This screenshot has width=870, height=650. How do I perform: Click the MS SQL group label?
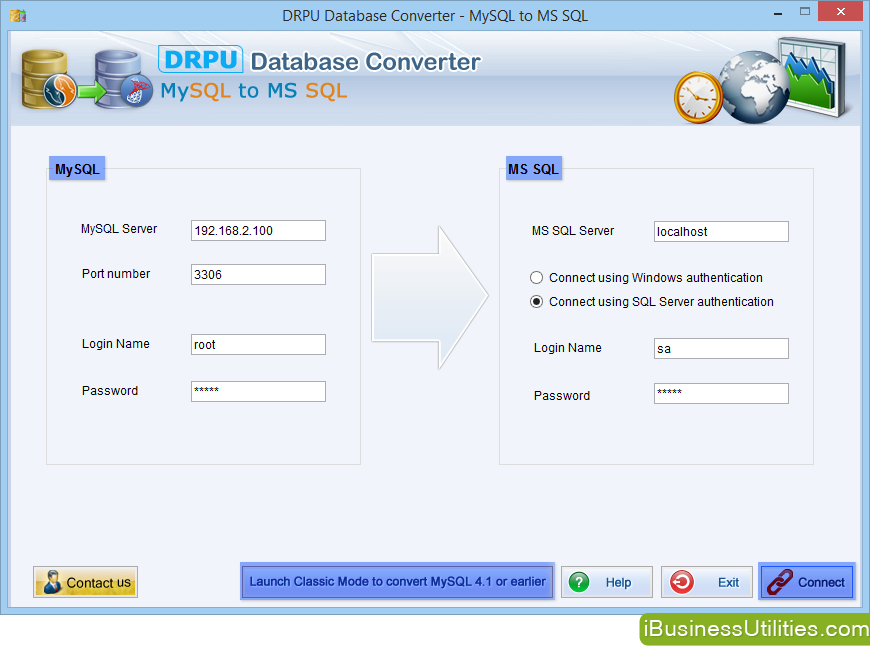[534, 169]
